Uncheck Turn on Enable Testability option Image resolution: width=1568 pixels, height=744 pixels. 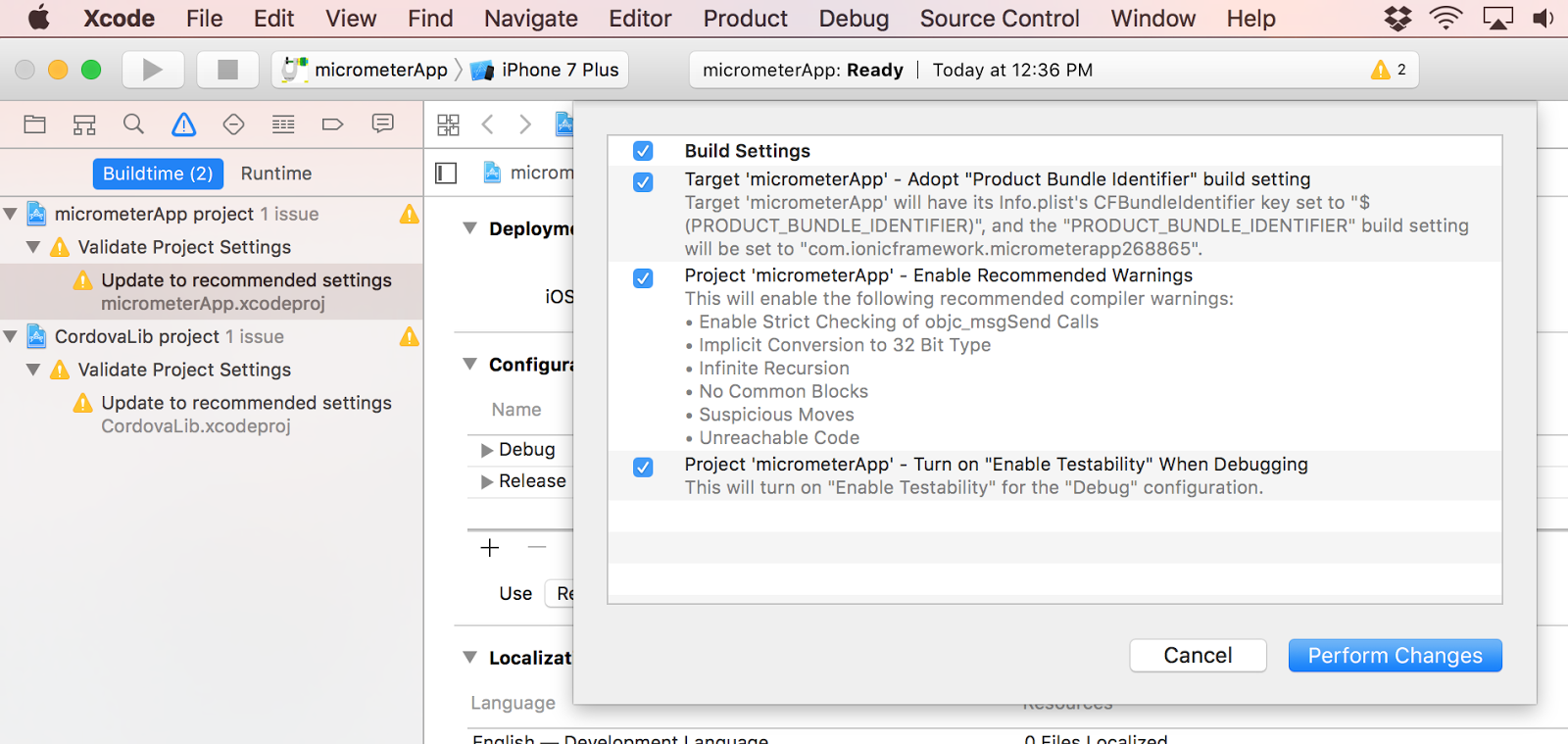tap(643, 467)
